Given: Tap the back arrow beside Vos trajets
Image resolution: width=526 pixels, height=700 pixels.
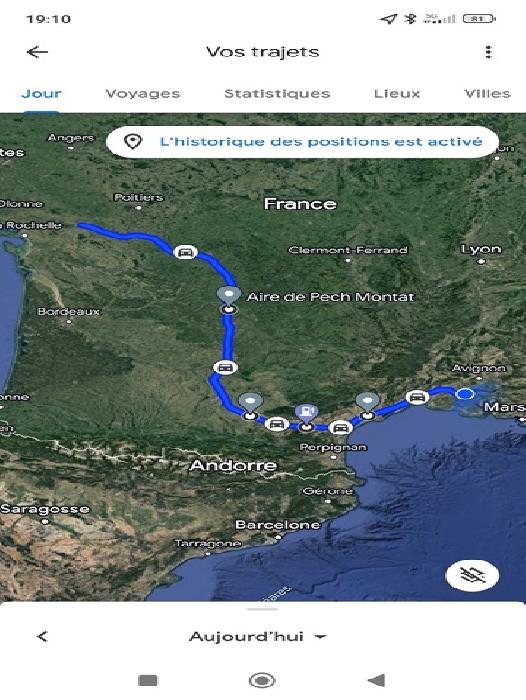Looking at the screenshot, I should click(37, 52).
